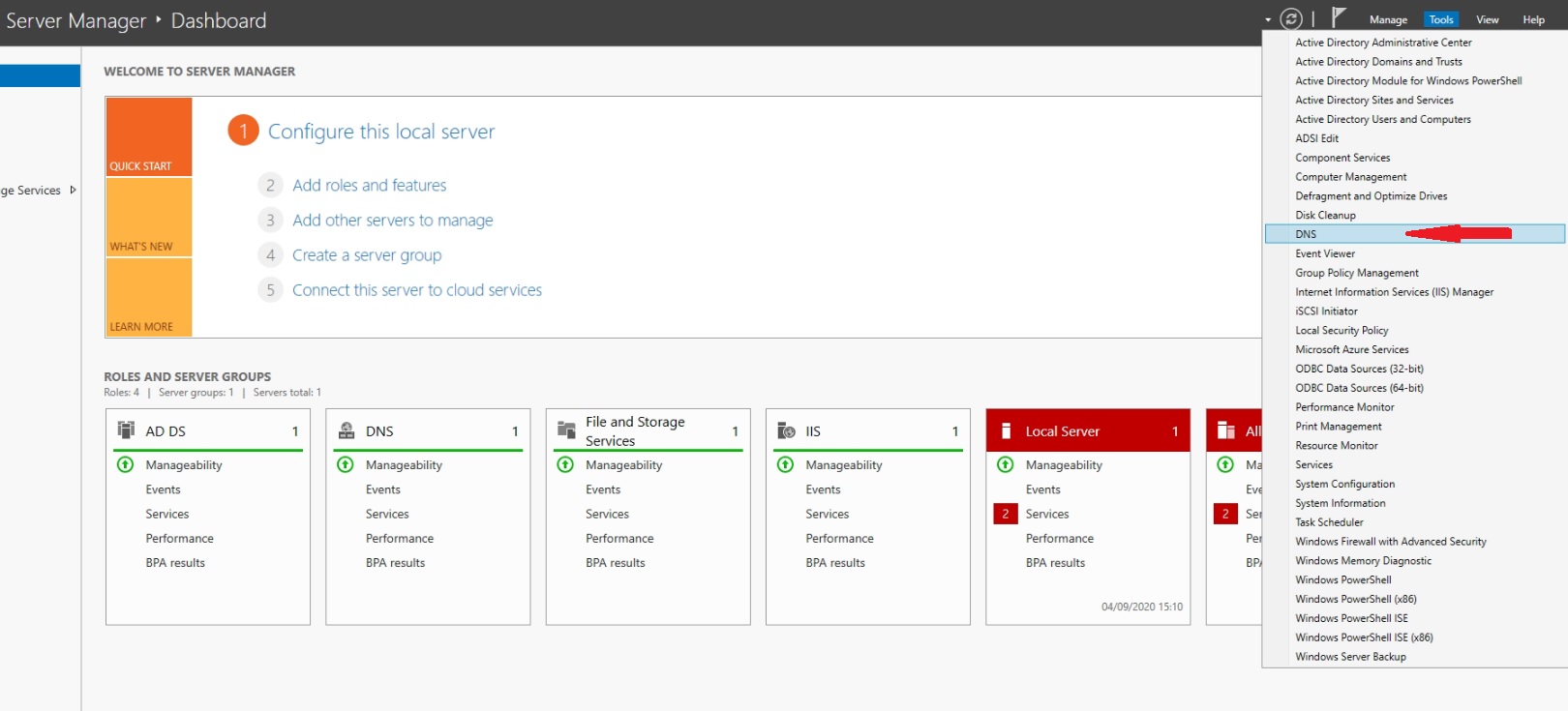Image resolution: width=1568 pixels, height=711 pixels.
Task: Click Create a server group link
Action: click(x=367, y=255)
